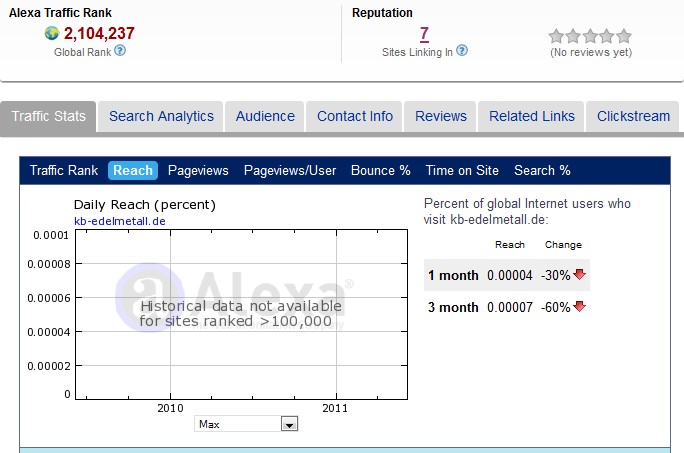Image resolution: width=684 pixels, height=453 pixels.
Task: Select the Reach metric
Action: pos(133,170)
